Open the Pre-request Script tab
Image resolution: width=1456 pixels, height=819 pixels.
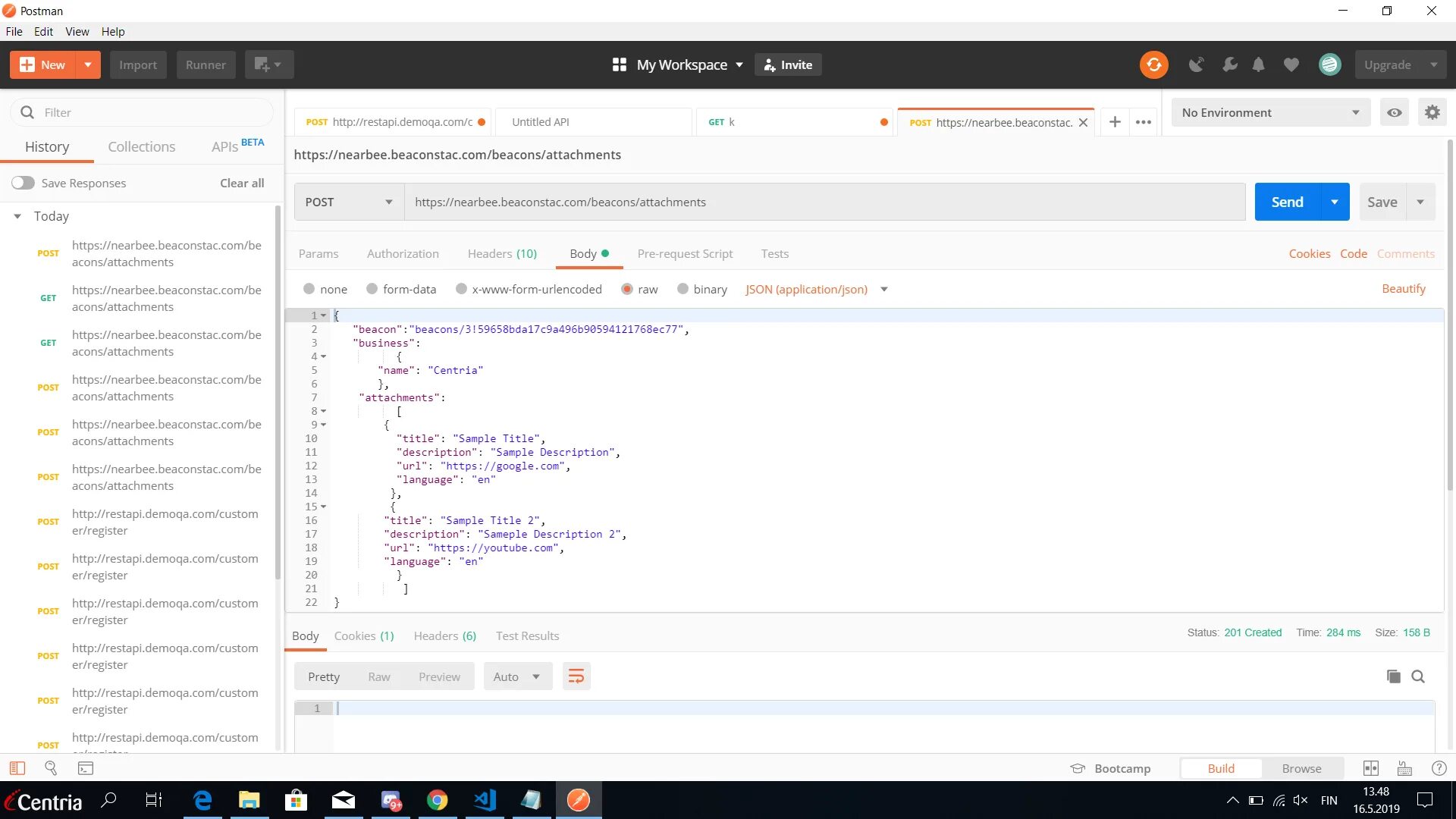point(684,253)
